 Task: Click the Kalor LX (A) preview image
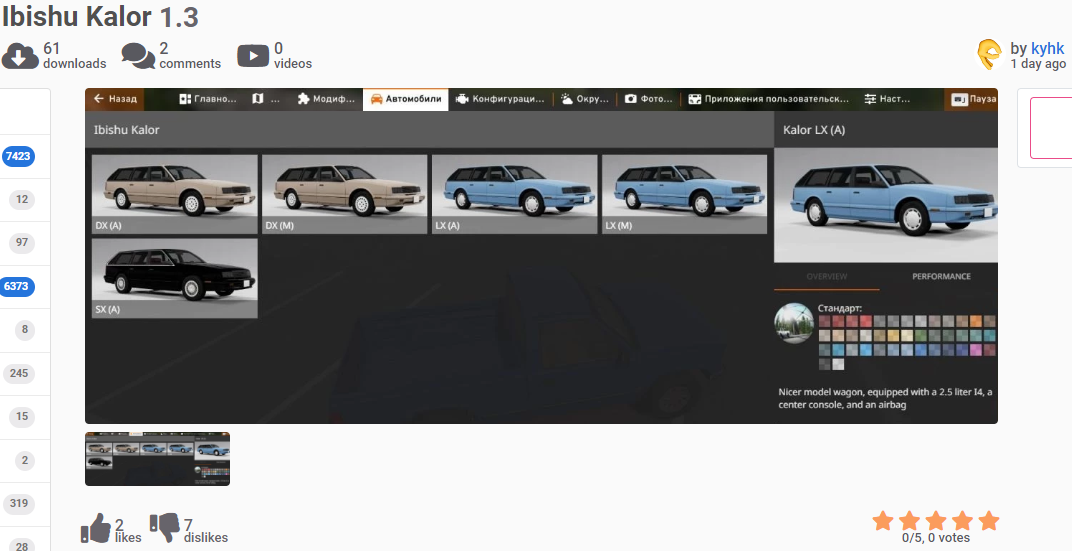click(886, 205)
